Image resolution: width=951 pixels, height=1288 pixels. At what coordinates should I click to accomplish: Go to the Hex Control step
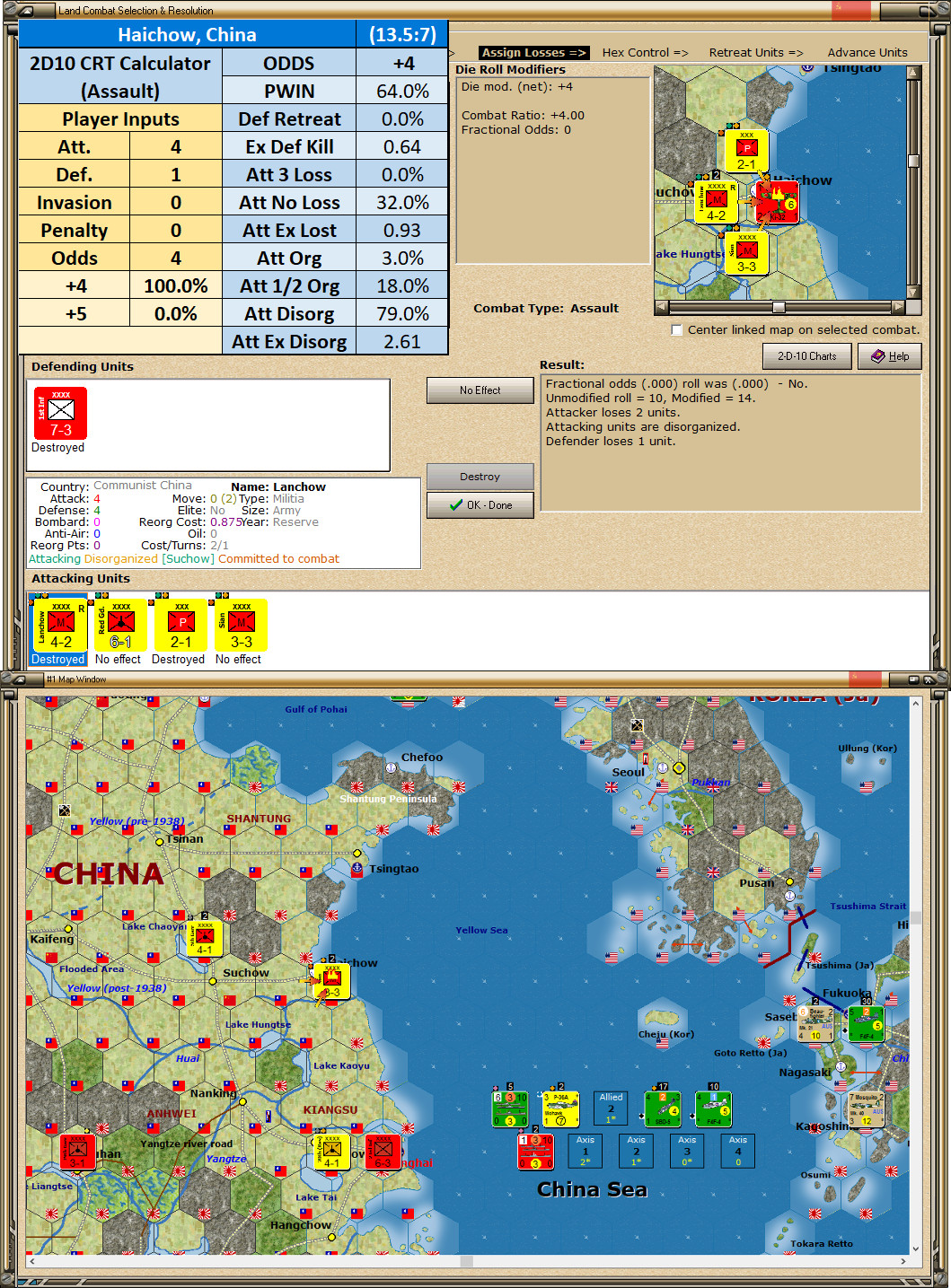645,53
